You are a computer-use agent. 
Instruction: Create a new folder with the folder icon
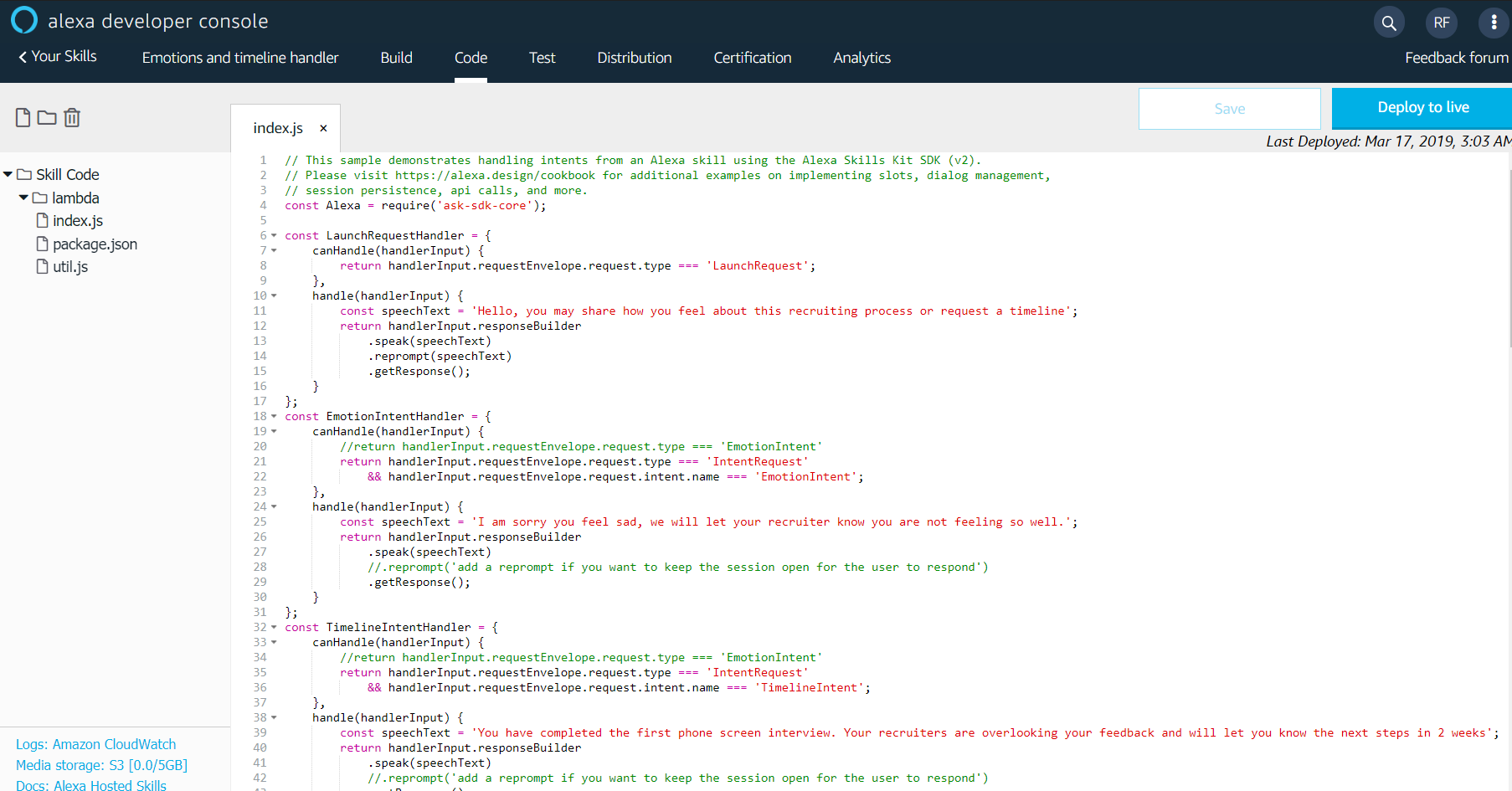[x=47, y=118]
